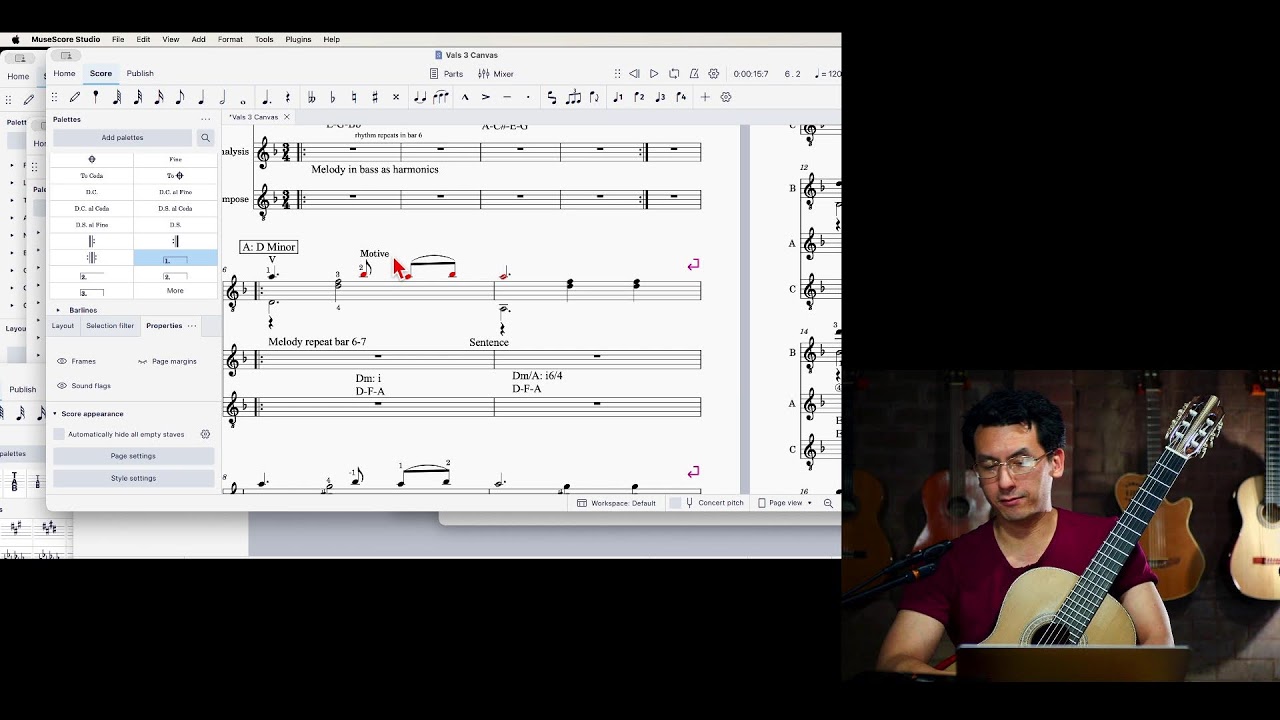Toggle the flat accidental
1280x720 pixels.
point(333,97)
